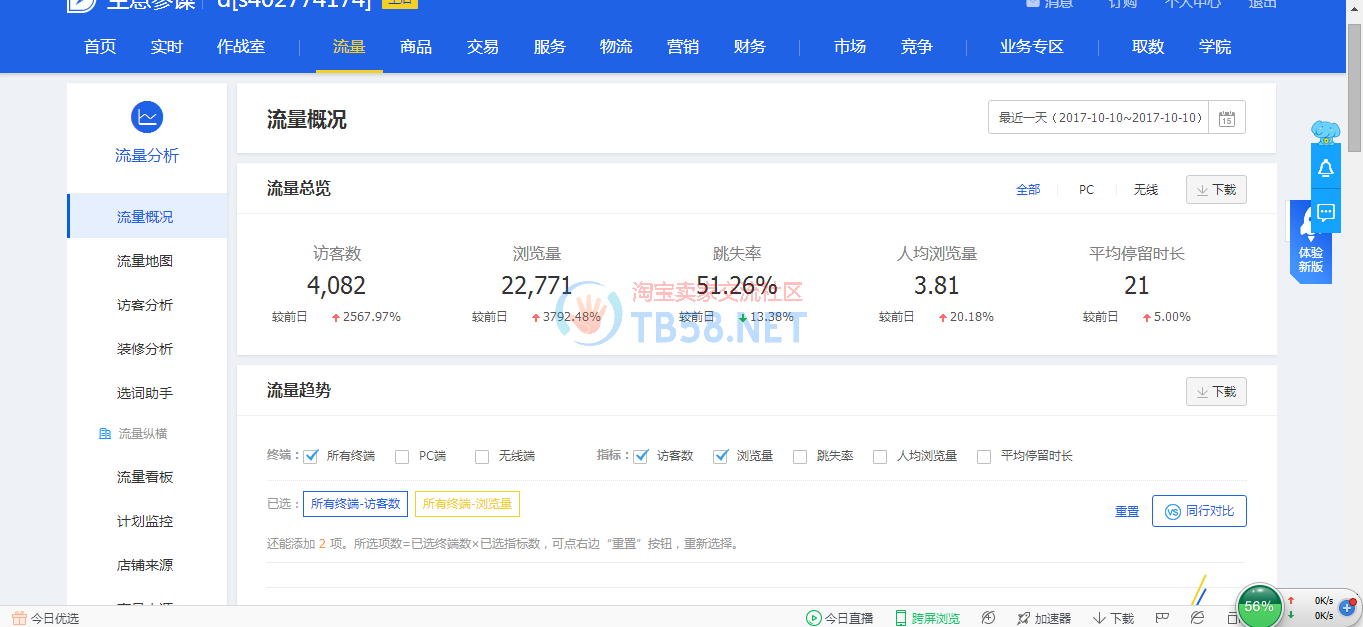The width and height of the screenshot is (1363, 627).
Task: Click the 同行对比 button
Action: [1199, 511]
